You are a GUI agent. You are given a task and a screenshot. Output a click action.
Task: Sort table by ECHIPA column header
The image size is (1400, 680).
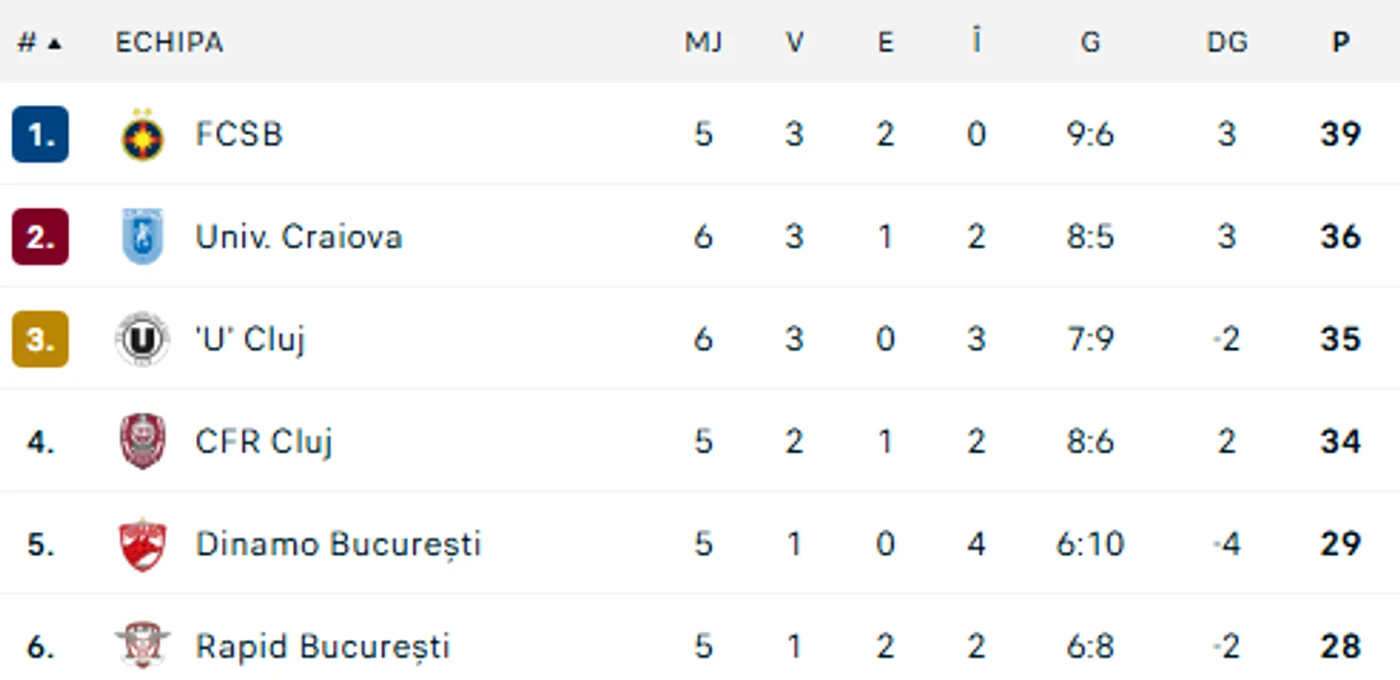(169, 42)
